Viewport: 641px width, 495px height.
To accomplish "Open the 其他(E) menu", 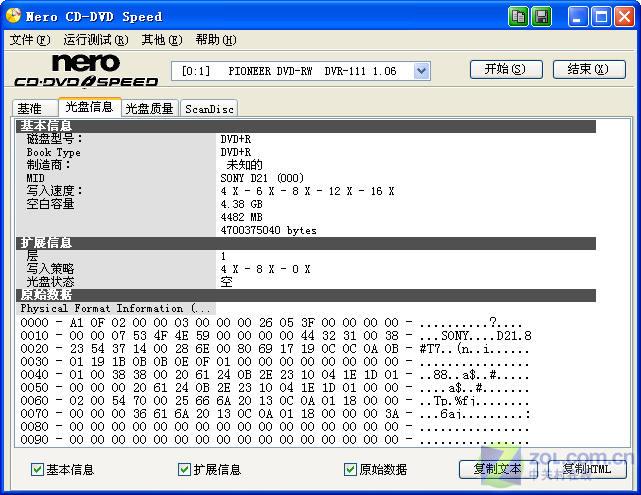I will pyautogui.click(x=162, y=40).
